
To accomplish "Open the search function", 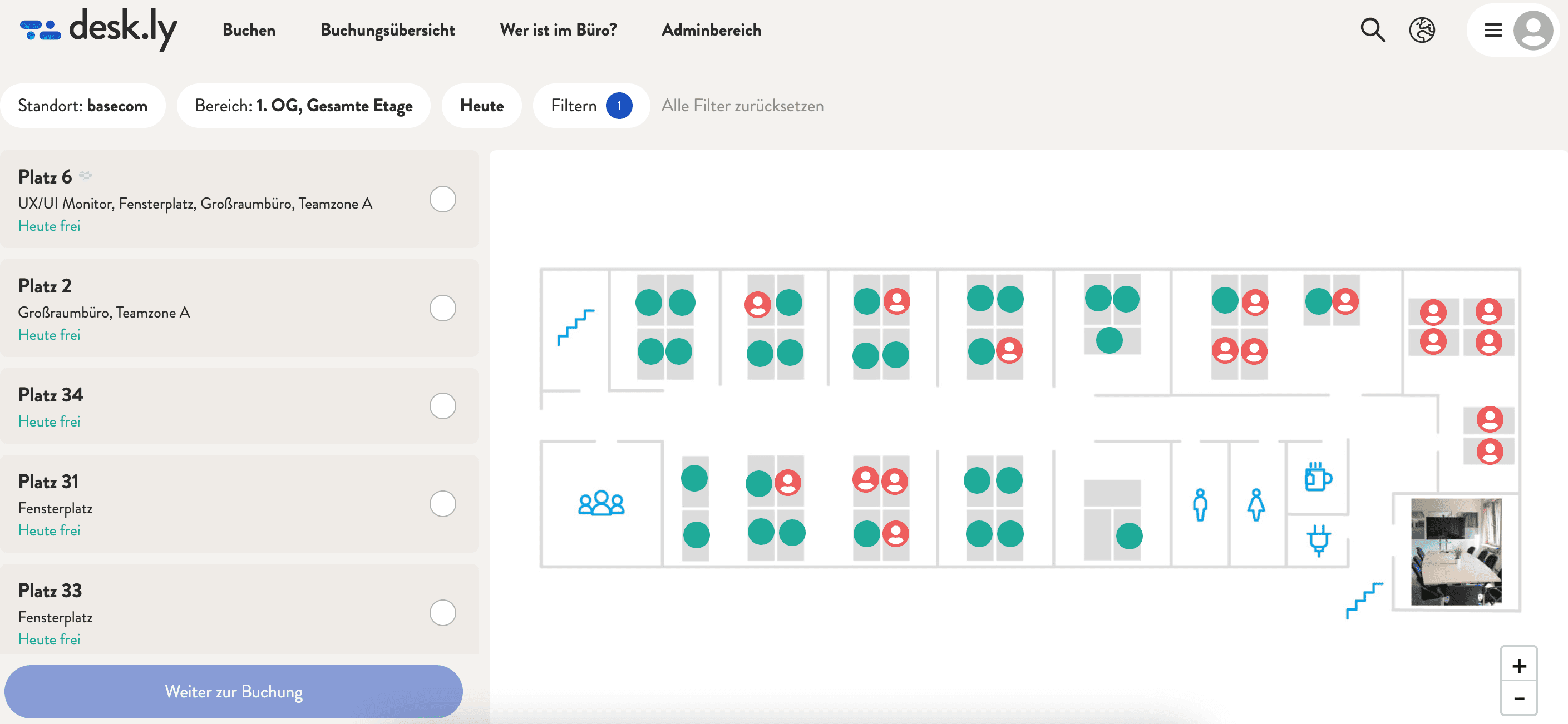I will tap(1374, 29).
